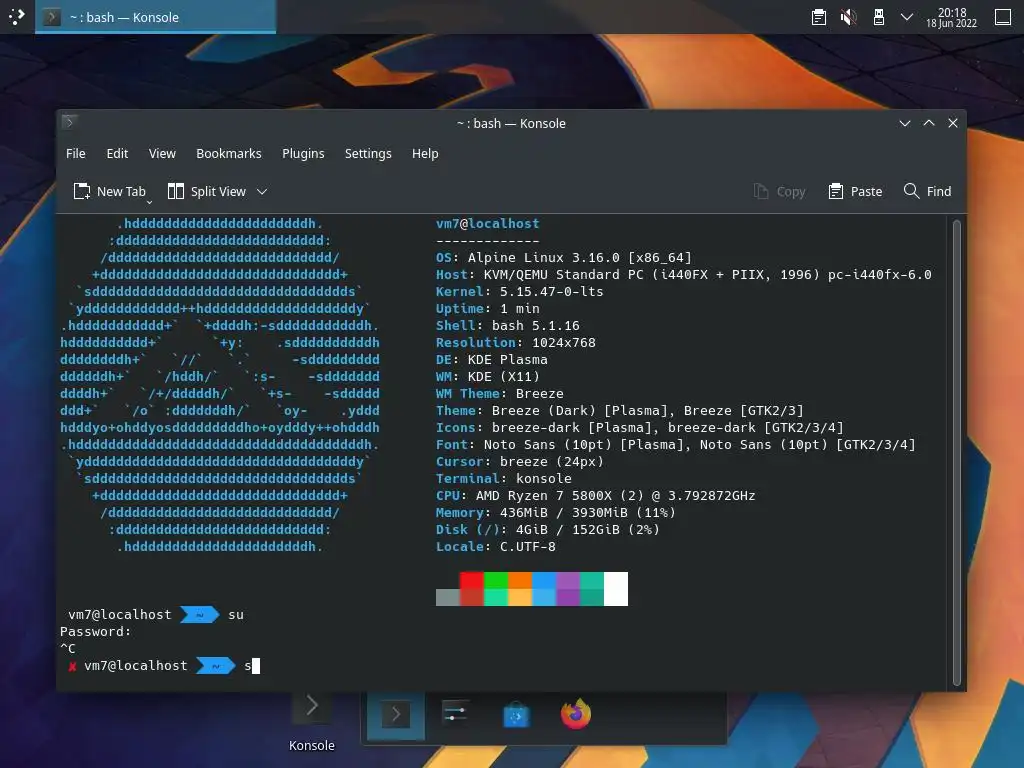This screenshot has height=768, width=1024.
Task: Open the clipboard tray icon
Action: [818, 17]
